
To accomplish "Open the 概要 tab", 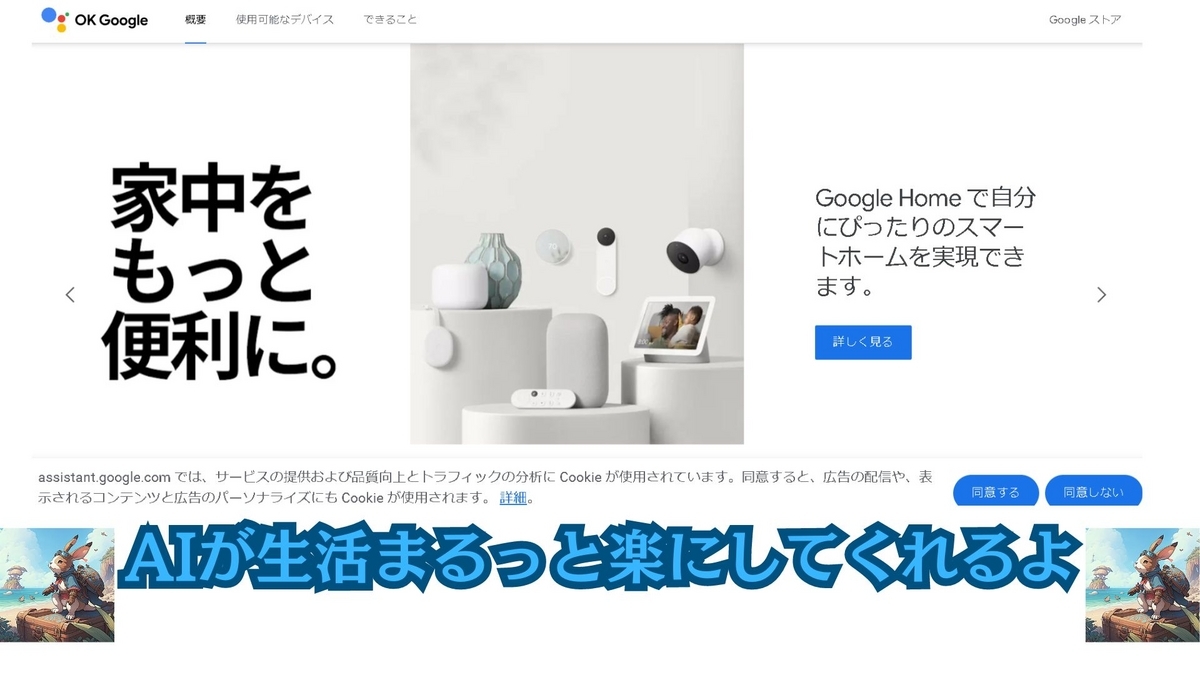I will tap(196, 20).
